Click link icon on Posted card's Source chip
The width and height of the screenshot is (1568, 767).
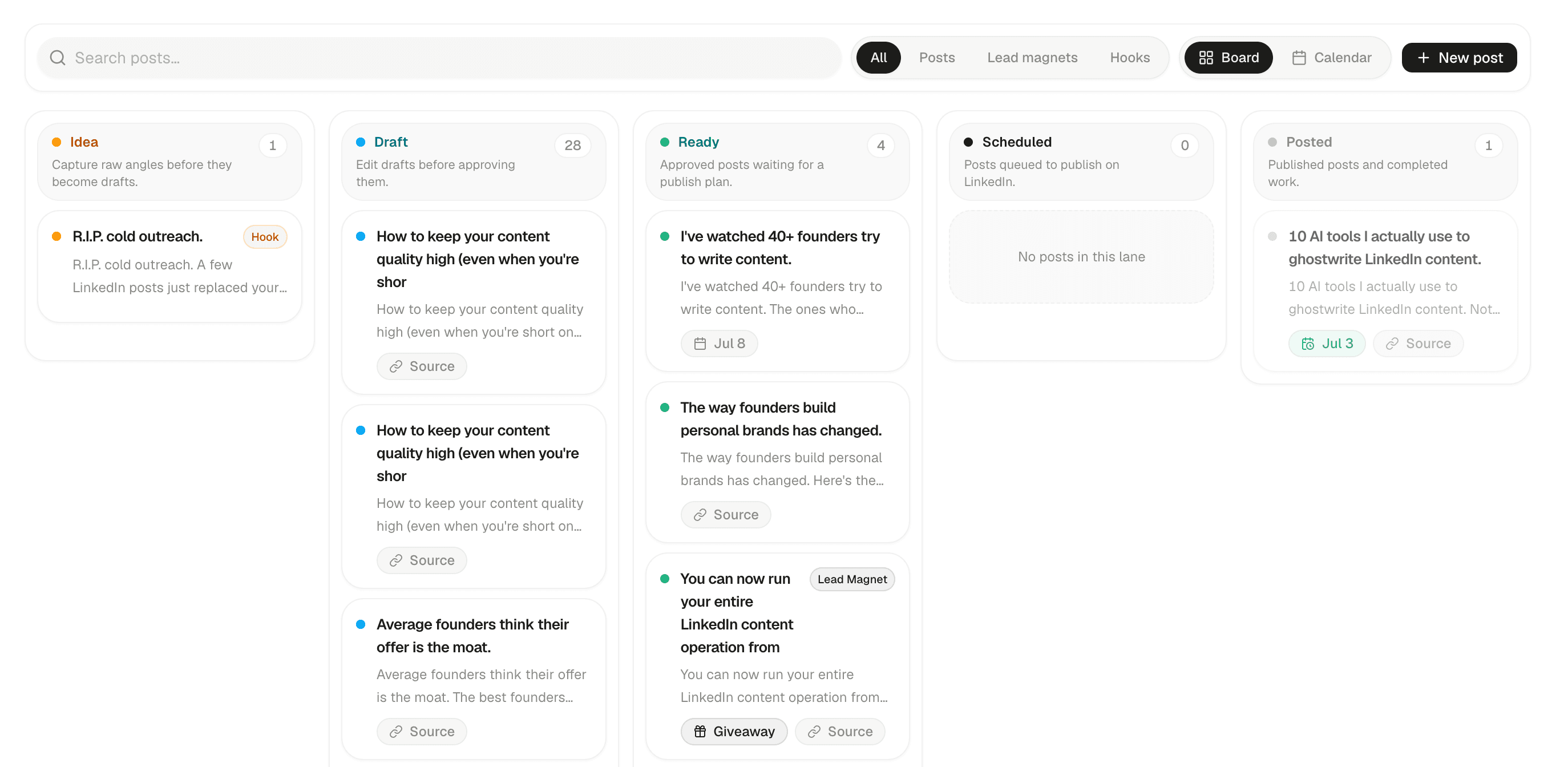[x=1392, y=344]
